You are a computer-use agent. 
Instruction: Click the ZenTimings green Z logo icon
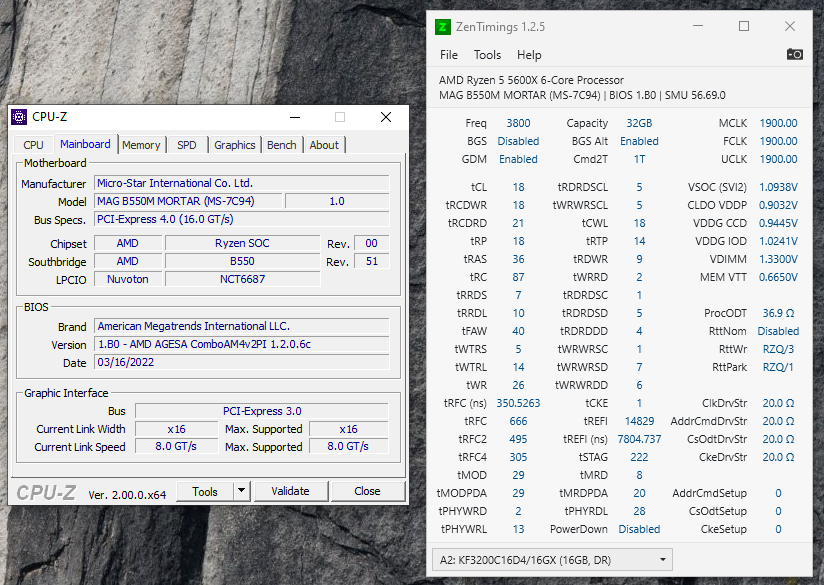[x=444, y=27]
